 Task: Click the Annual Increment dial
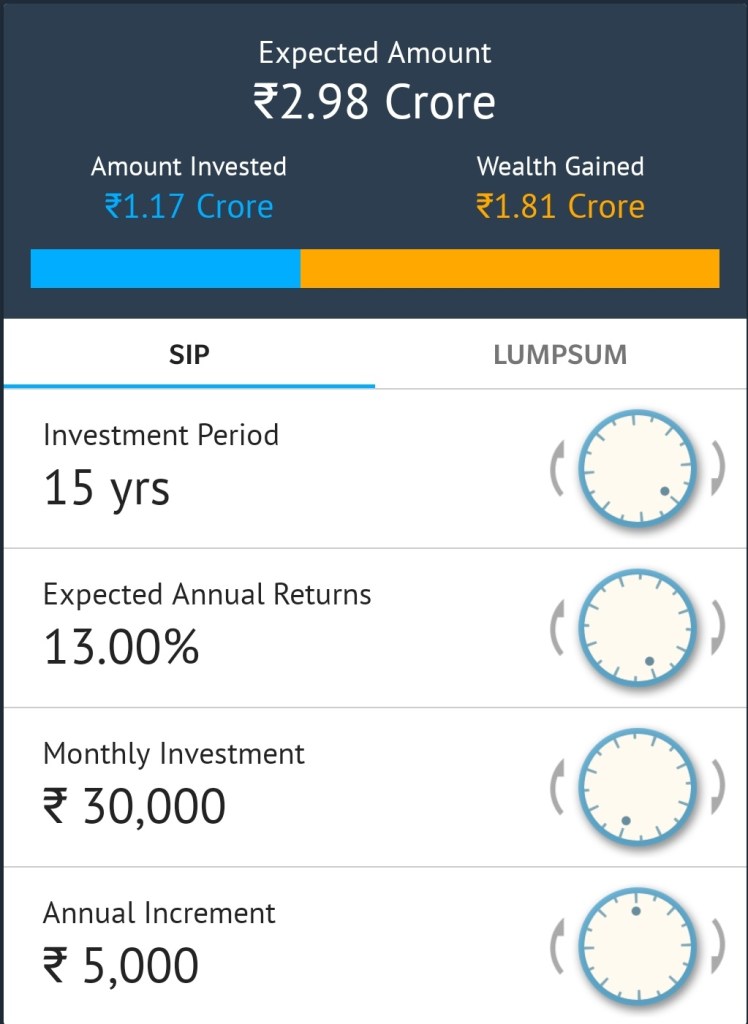(x=637, y=947)
